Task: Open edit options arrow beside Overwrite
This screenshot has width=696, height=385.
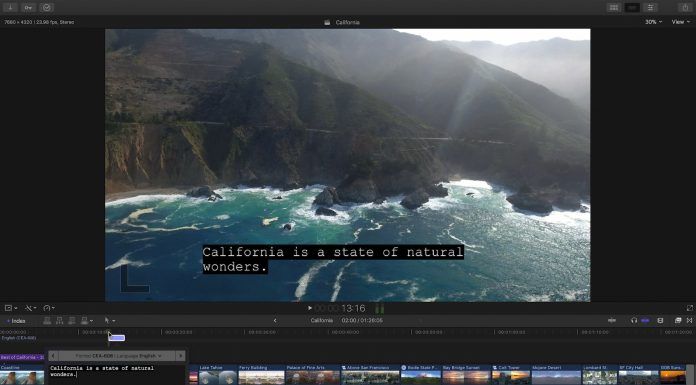Action: click(x=91, y=321)
